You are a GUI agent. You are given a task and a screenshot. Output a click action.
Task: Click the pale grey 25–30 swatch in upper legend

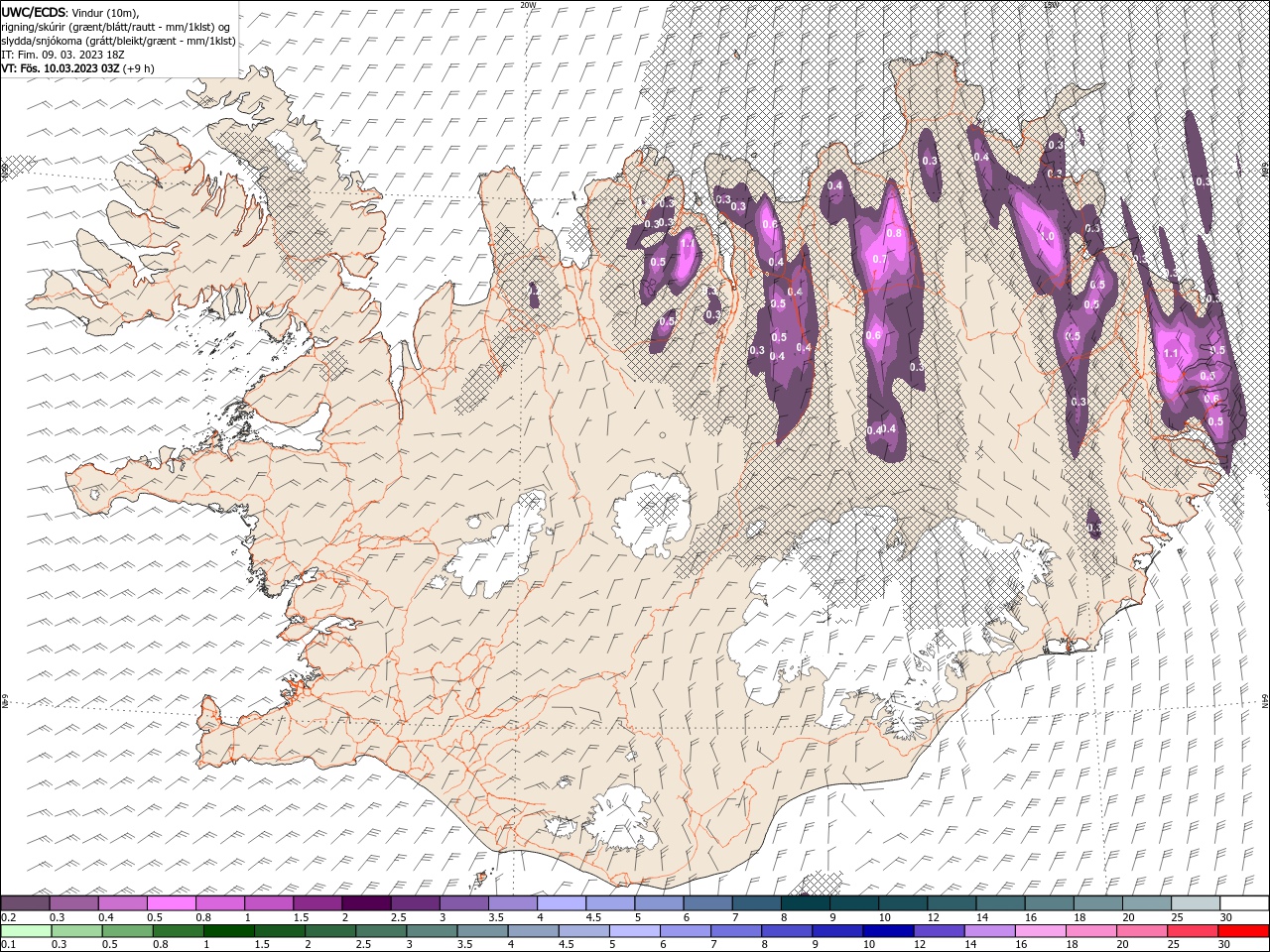1195,903
